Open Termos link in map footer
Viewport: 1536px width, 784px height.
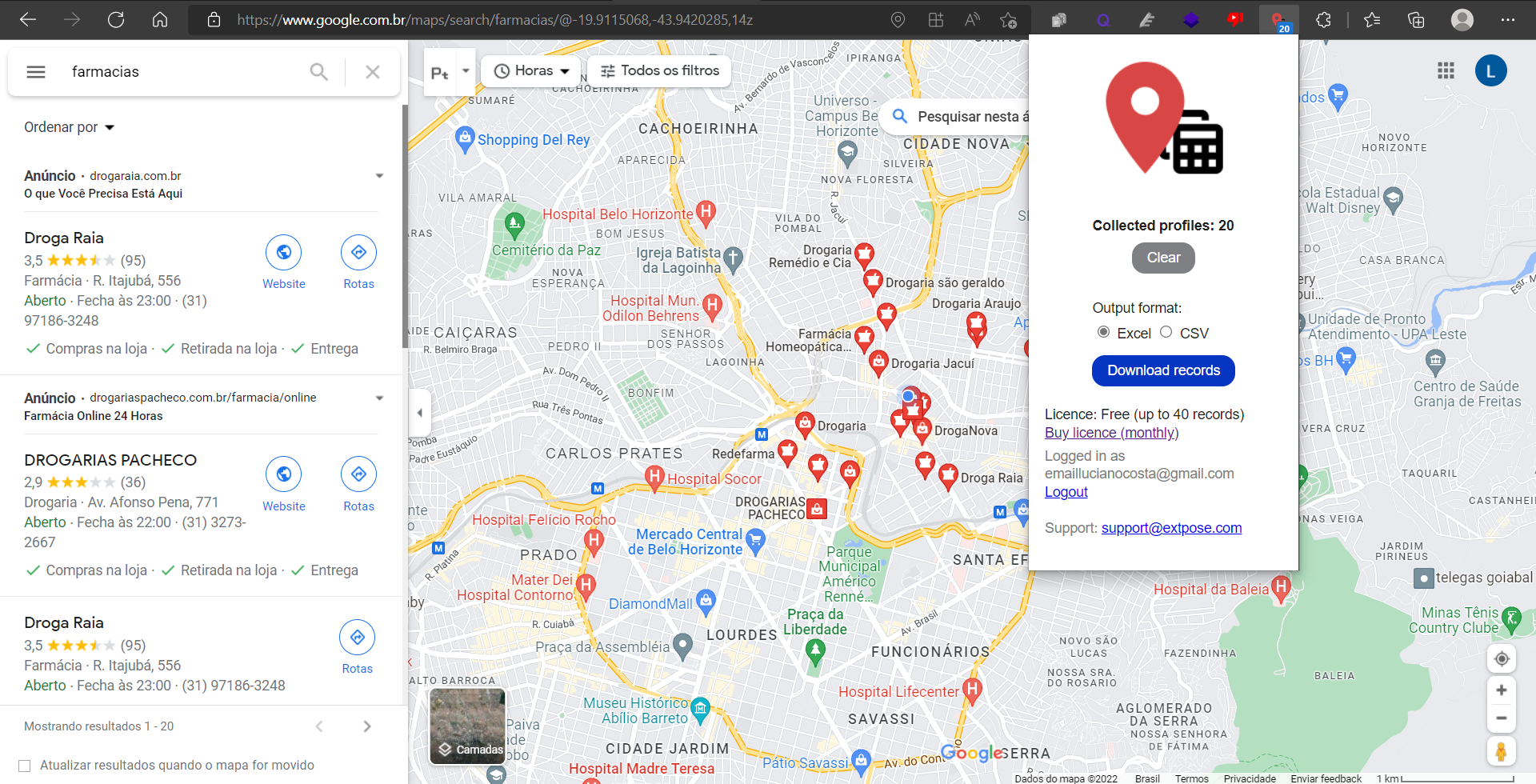tap(1191, 778)
